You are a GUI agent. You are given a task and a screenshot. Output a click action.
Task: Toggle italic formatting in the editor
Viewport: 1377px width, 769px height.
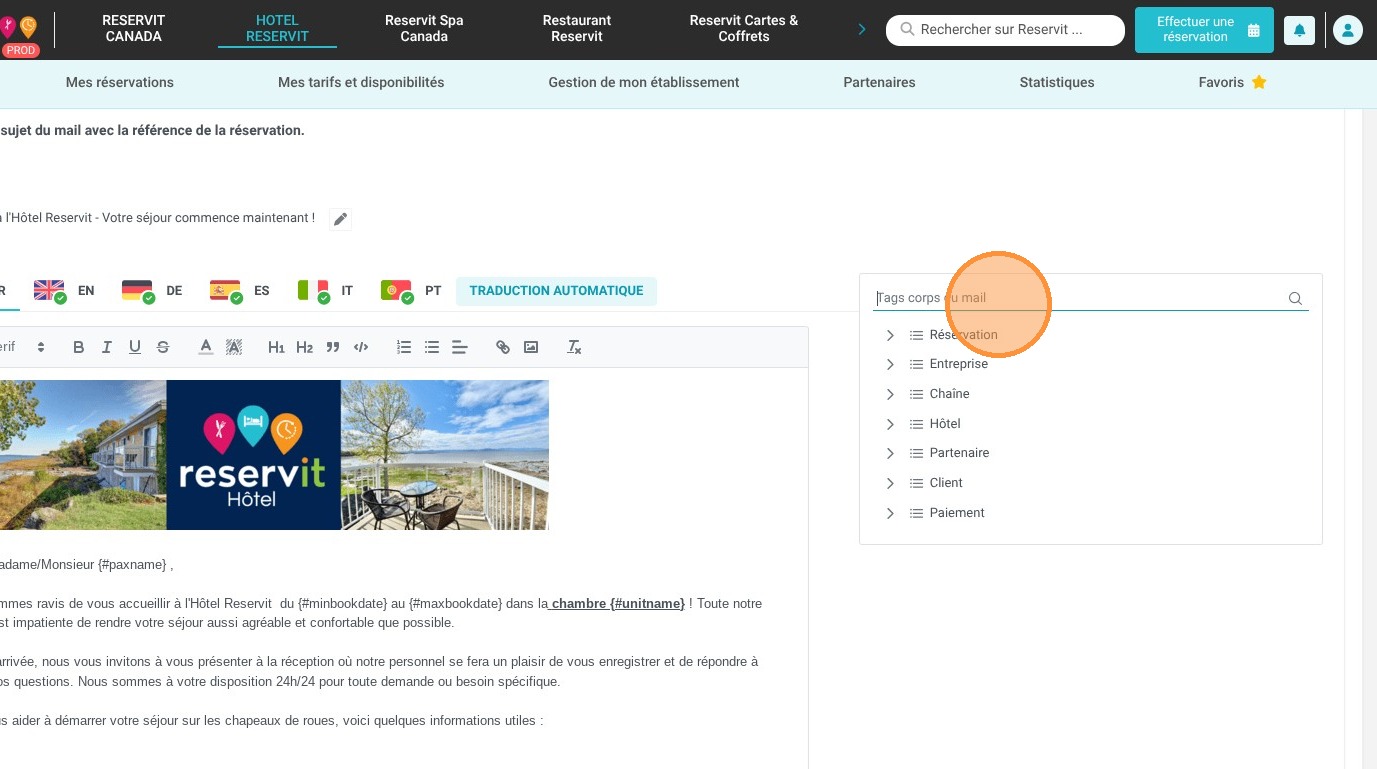coord(107,347)
